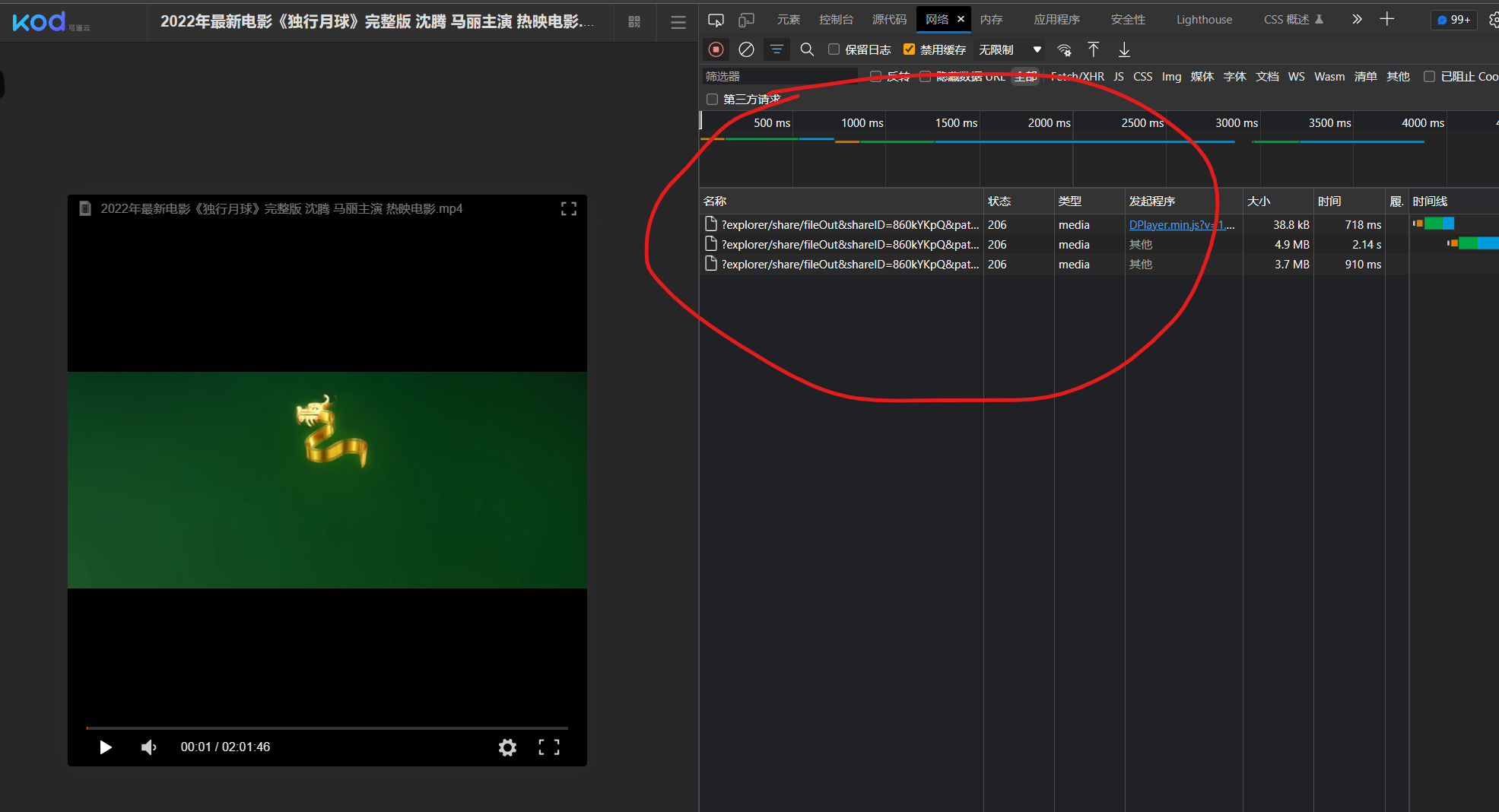Toggle the network filter funnel icon
The height and width of the screenshot is (812, 1499).
click(776, 49)
